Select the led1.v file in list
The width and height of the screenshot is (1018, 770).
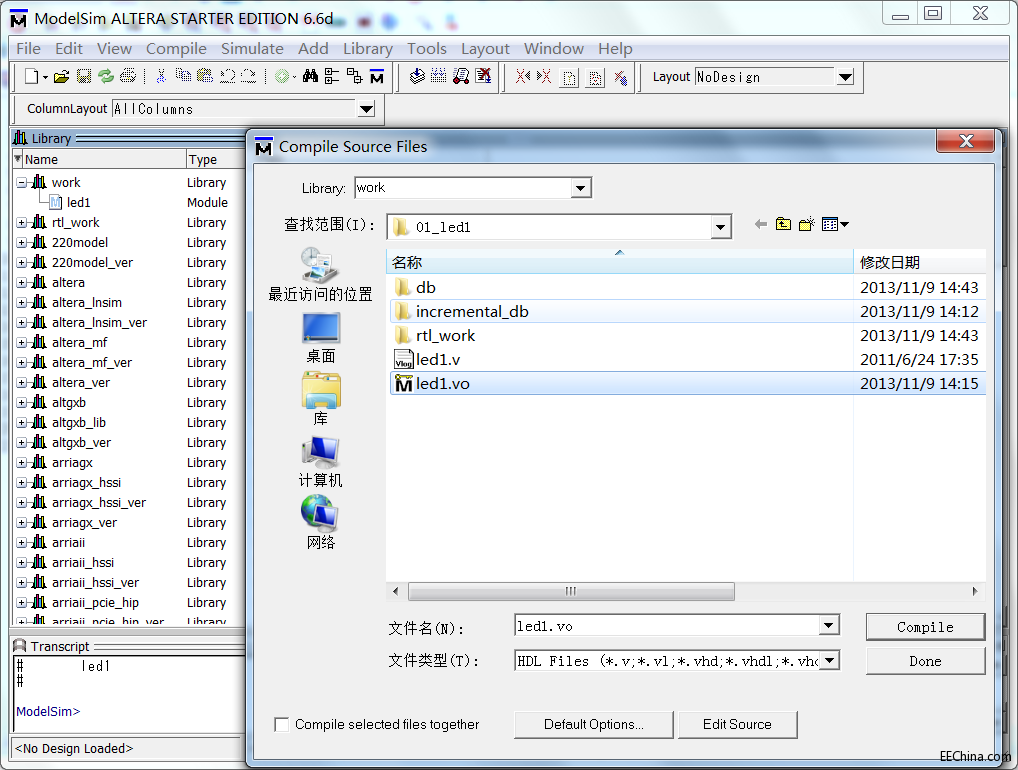click(x=438, y=360)
